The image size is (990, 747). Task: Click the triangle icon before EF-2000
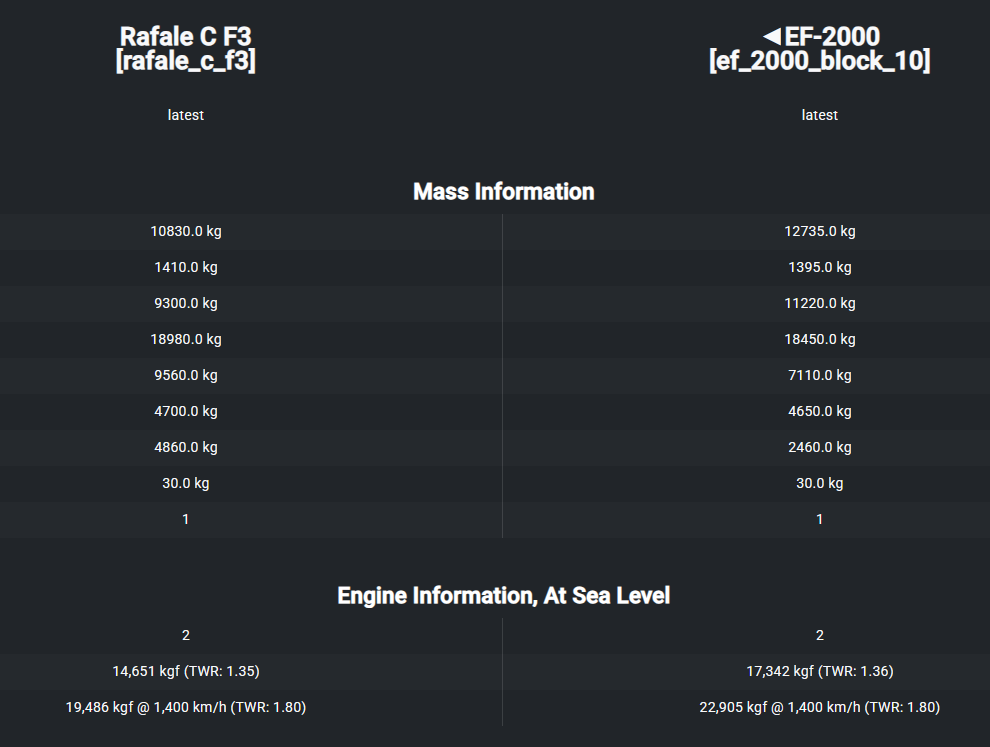click(772, 37)
